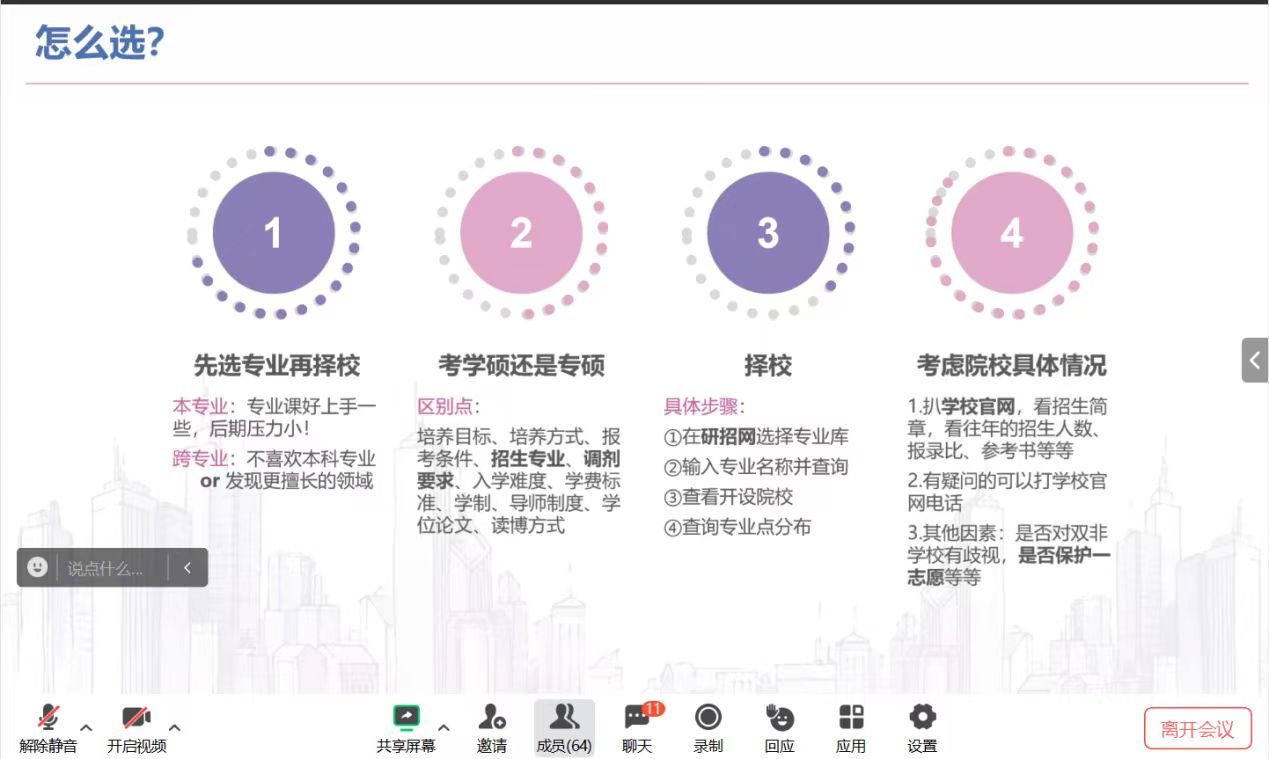
Task: Unmute microphone via 解除静音
Action: tap(48, 719)
